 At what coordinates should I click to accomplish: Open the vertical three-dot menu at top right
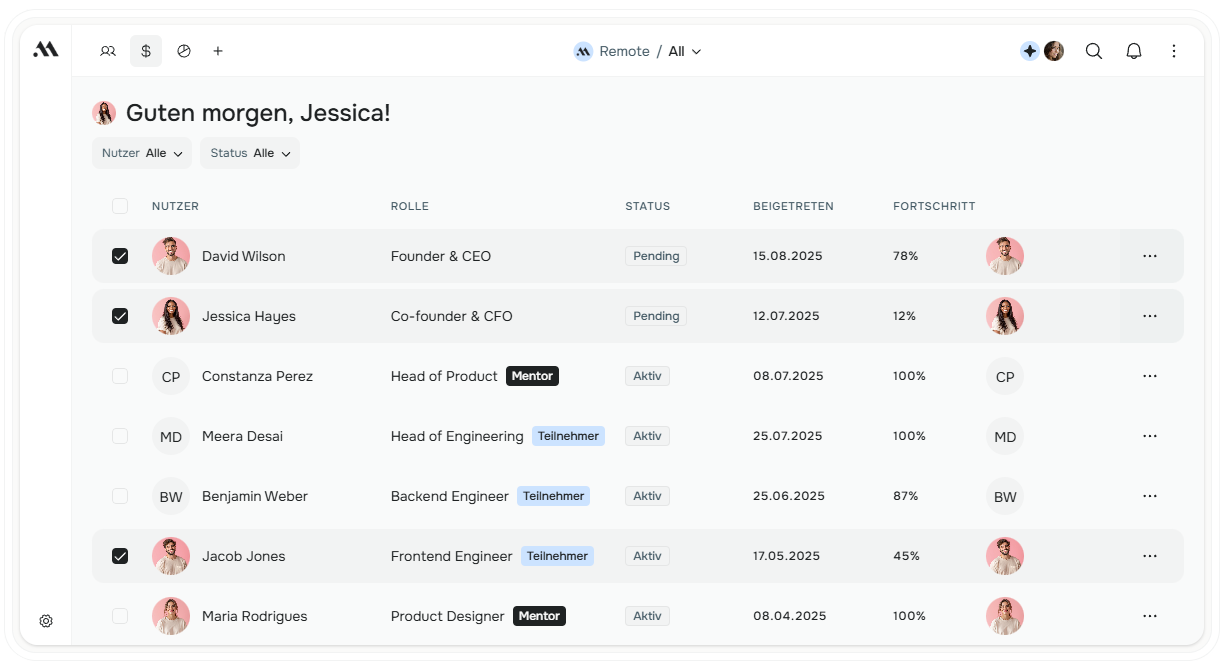[x=1174, y=51]
